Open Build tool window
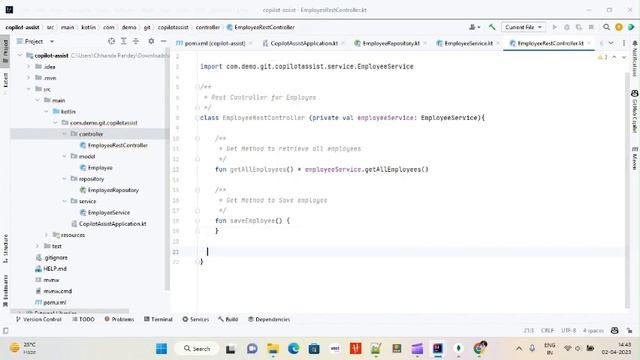Viewport: 640px width, 360px height. click(228, 319)
